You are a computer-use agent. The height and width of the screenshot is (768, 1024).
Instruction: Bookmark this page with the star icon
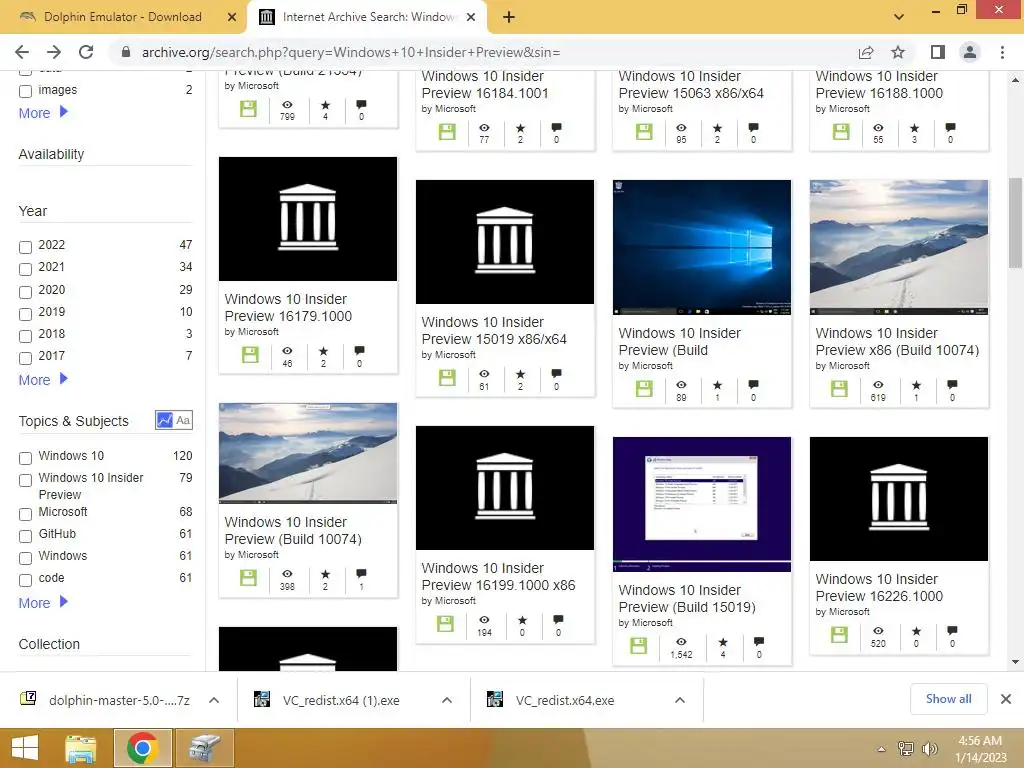(898, 52)
